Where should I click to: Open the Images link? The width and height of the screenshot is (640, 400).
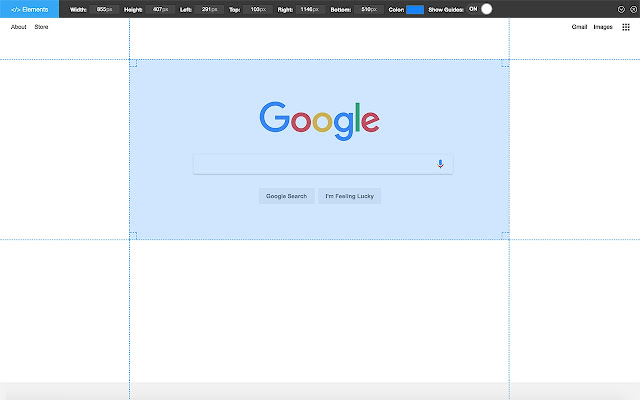[x=603, y=27]
